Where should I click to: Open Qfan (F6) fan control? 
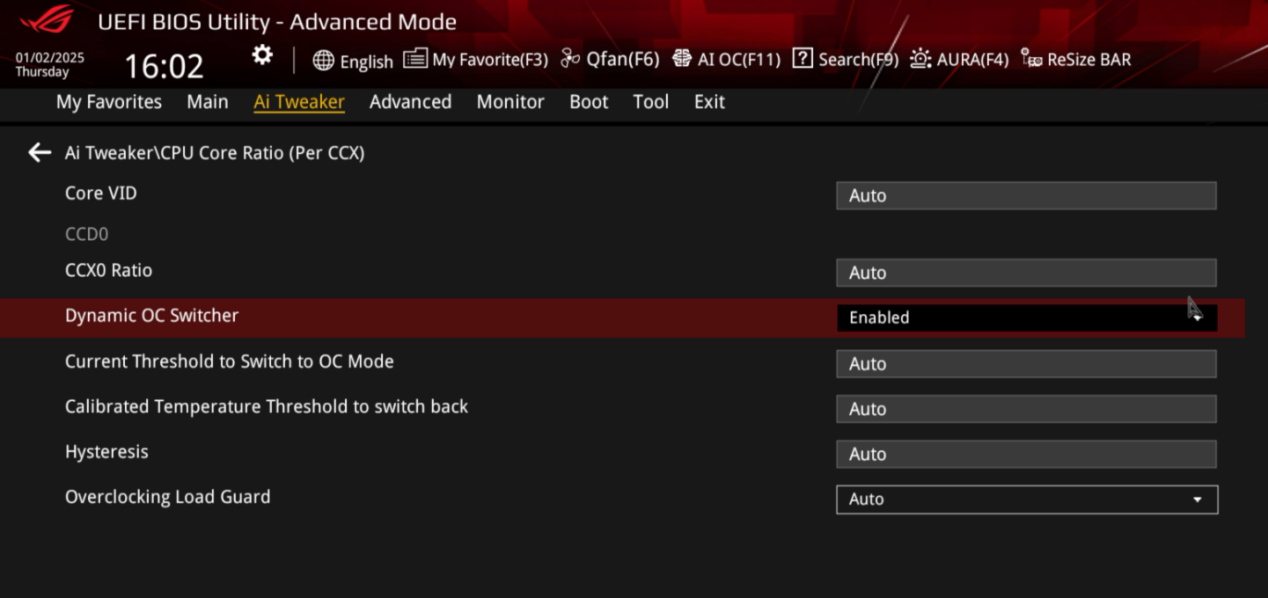[609, 60]
